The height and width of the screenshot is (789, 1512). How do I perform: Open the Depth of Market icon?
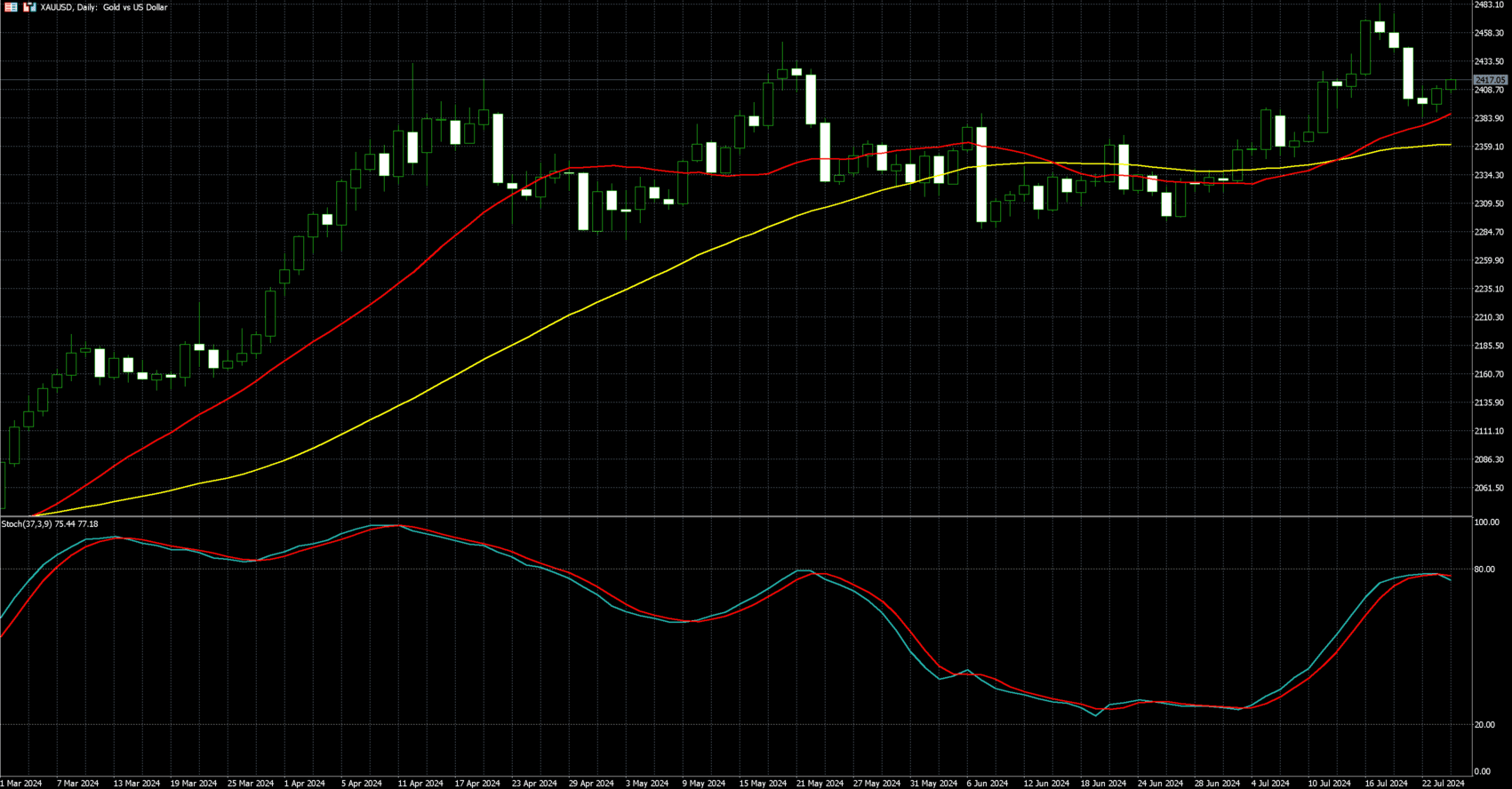[x=29, y=7]
